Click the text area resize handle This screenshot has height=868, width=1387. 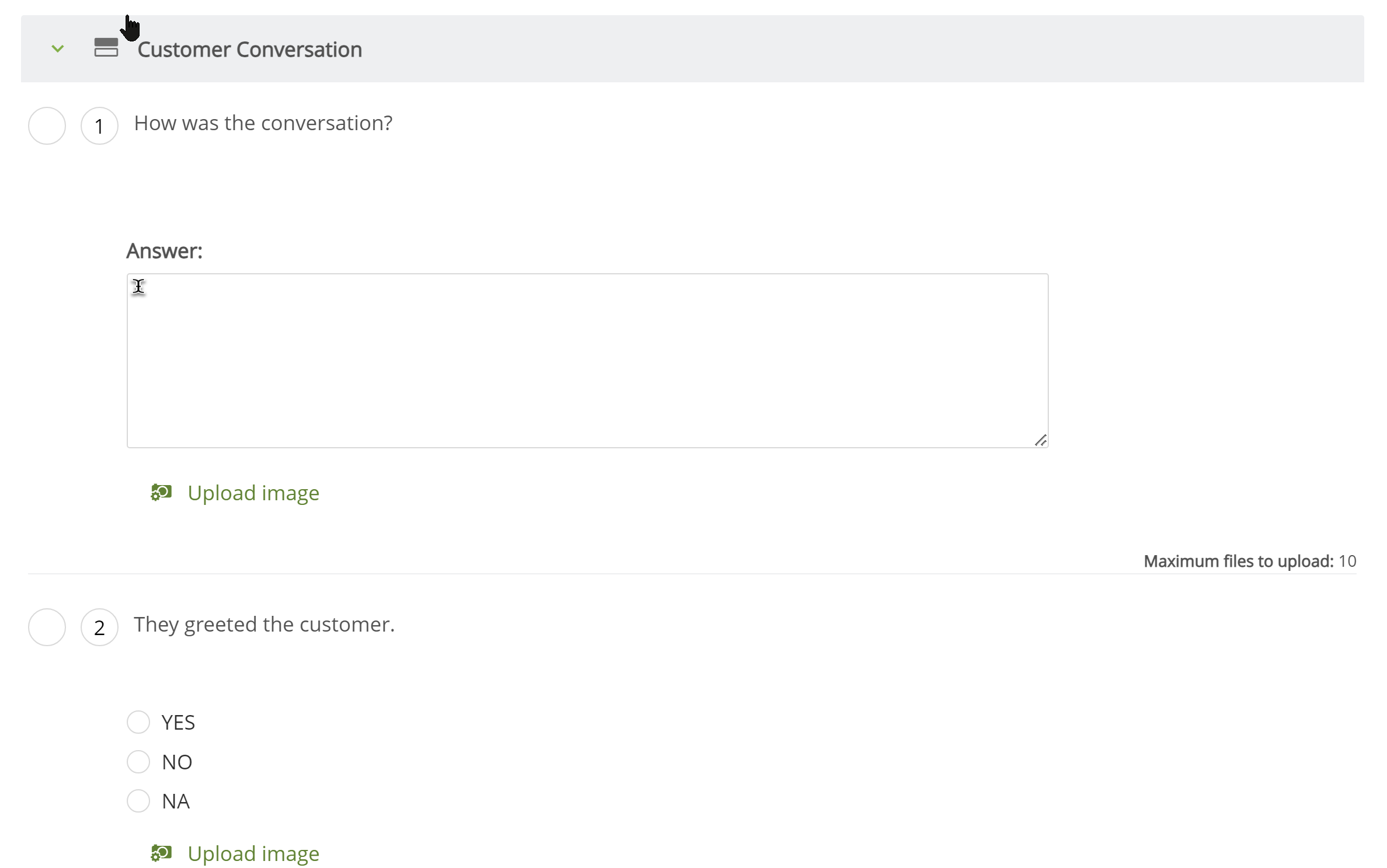coord(1040,440)
